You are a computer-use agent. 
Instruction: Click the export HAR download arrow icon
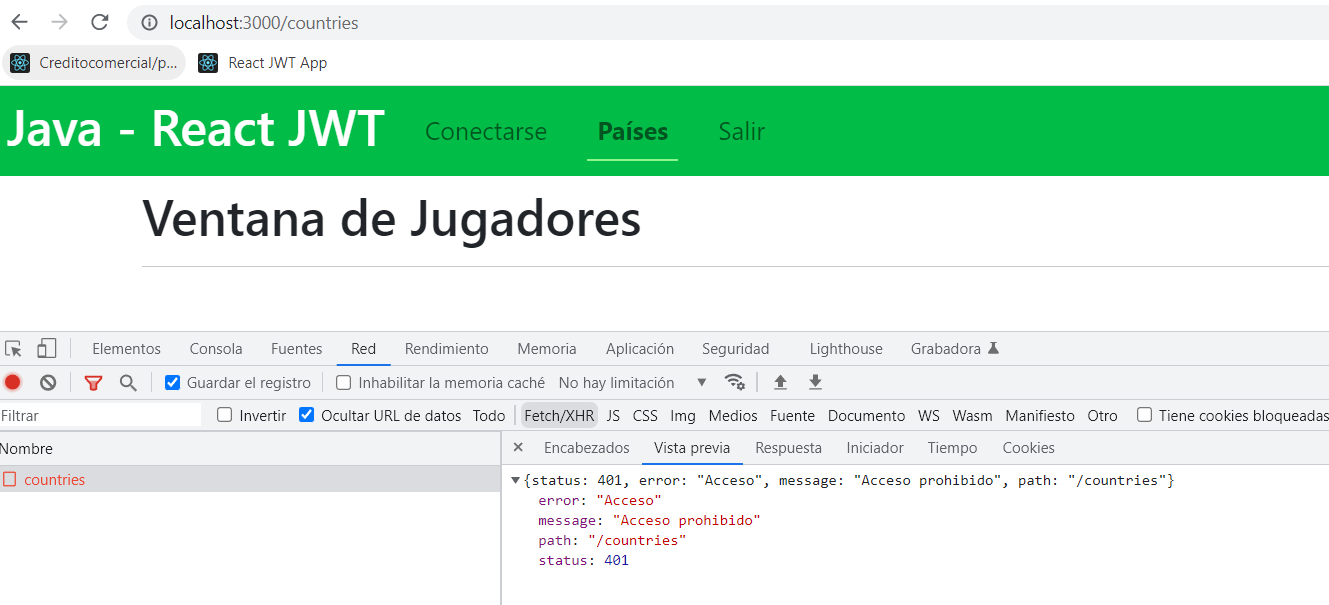(816, 382)
